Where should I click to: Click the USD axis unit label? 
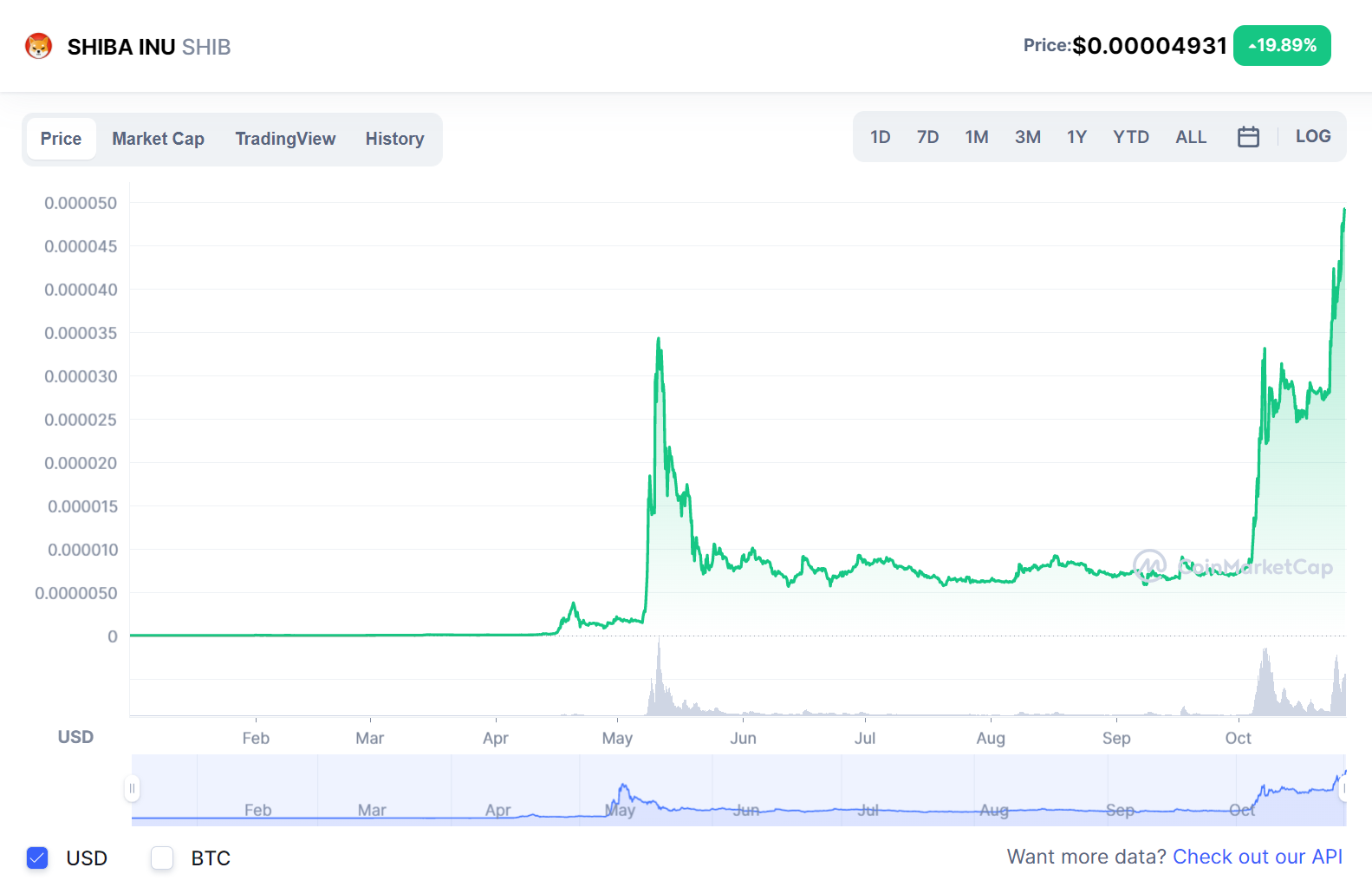[75, 737]
